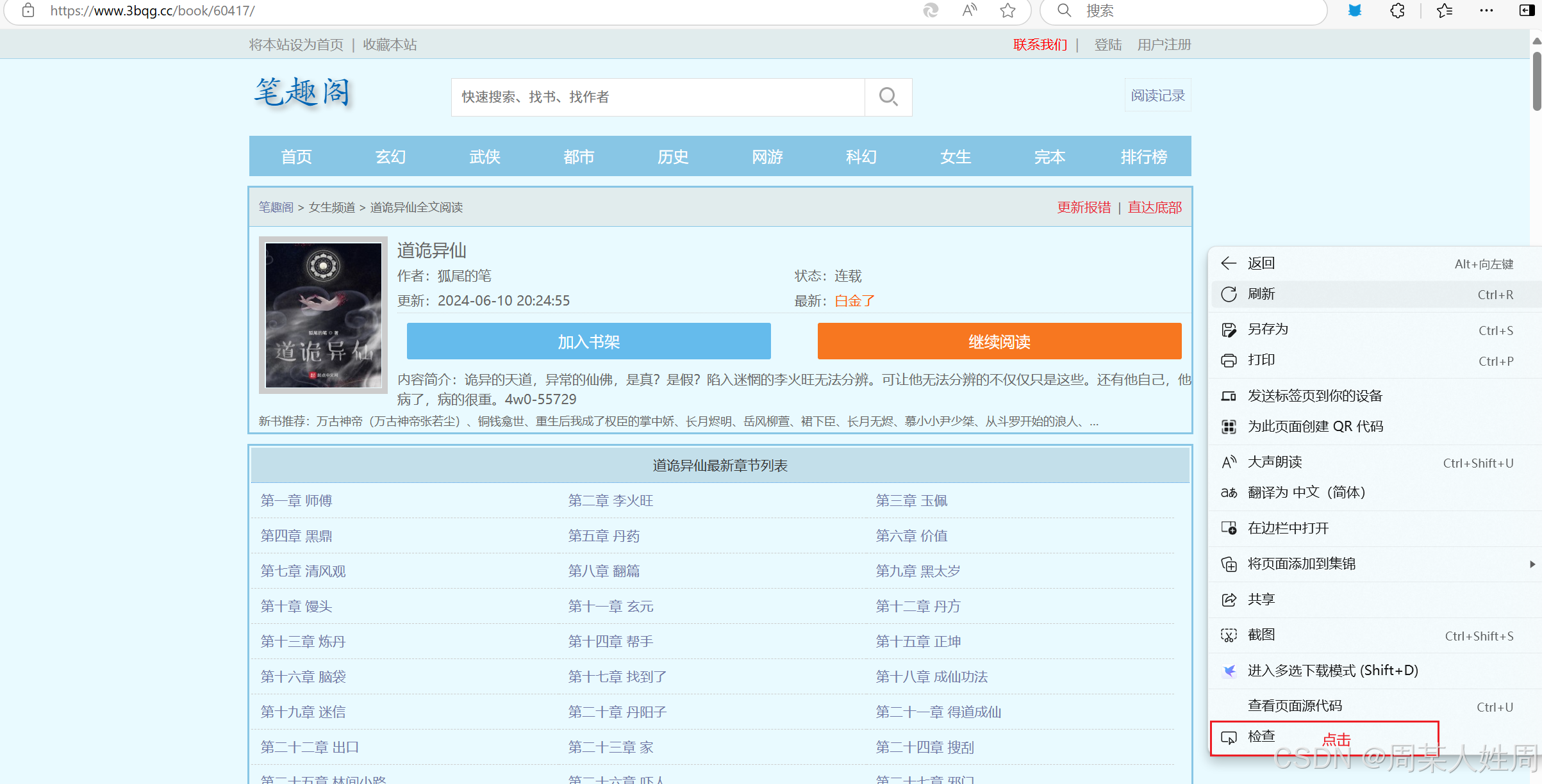Viewport: 1542px width, 784px height.
Task: Open the 历史 navigation tab
Action: point(673,156)
